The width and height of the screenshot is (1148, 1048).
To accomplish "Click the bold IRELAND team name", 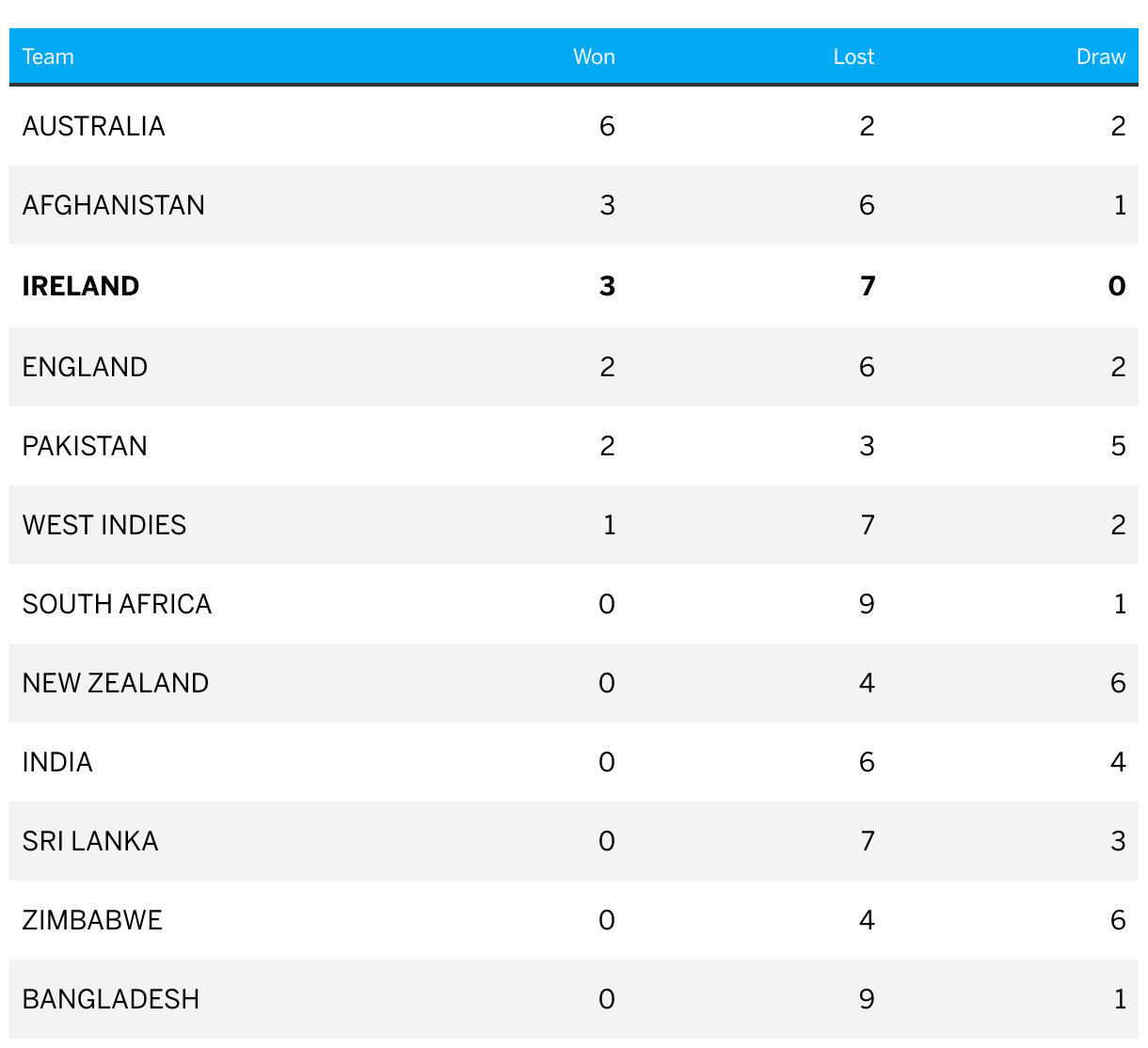I will tap(81, 286).
